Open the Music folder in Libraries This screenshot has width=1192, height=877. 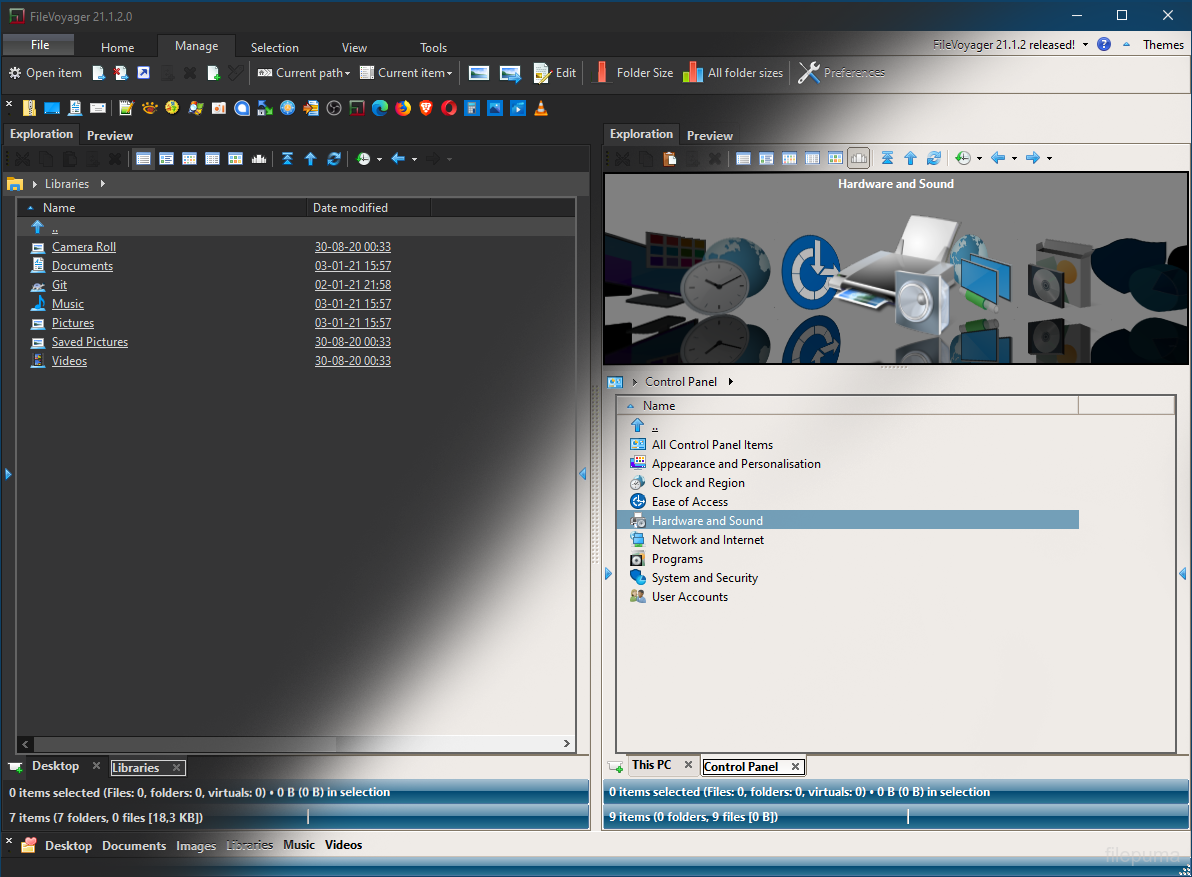tap(68, 304)
